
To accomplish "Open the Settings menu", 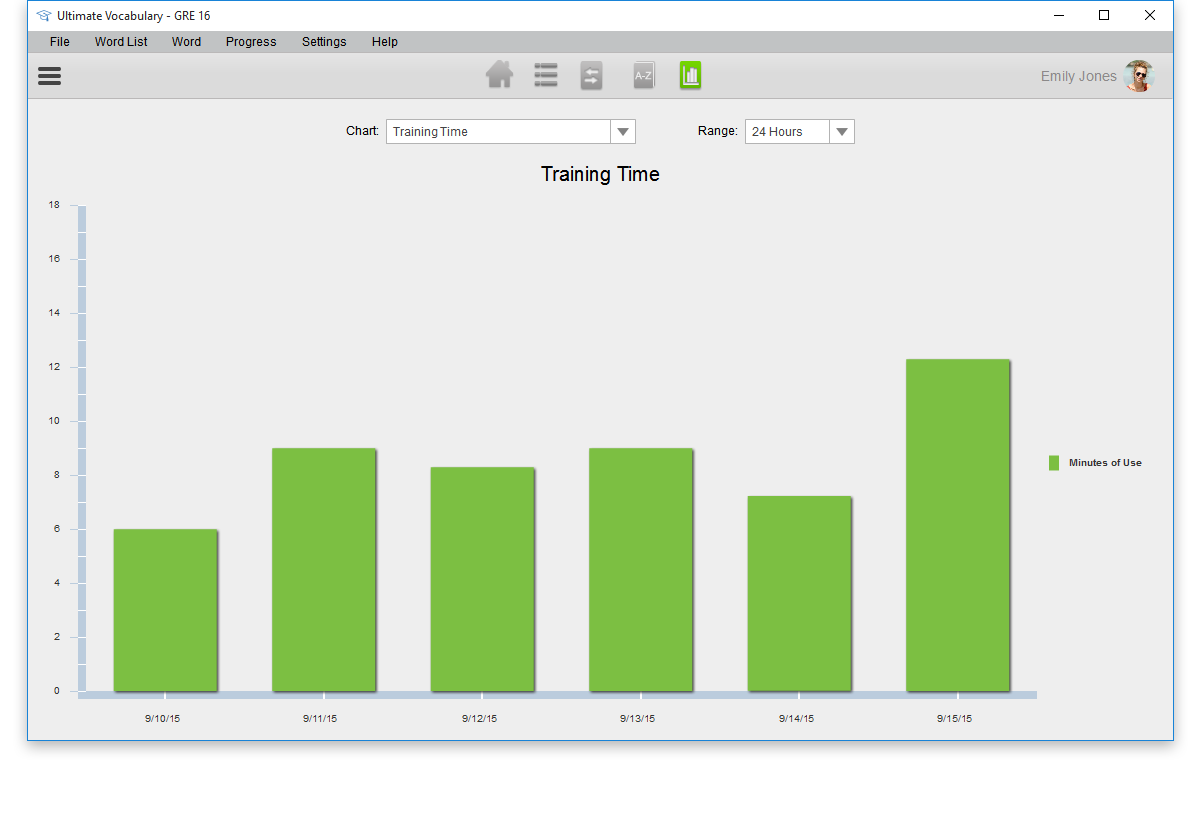I will (x=324, y=42).
